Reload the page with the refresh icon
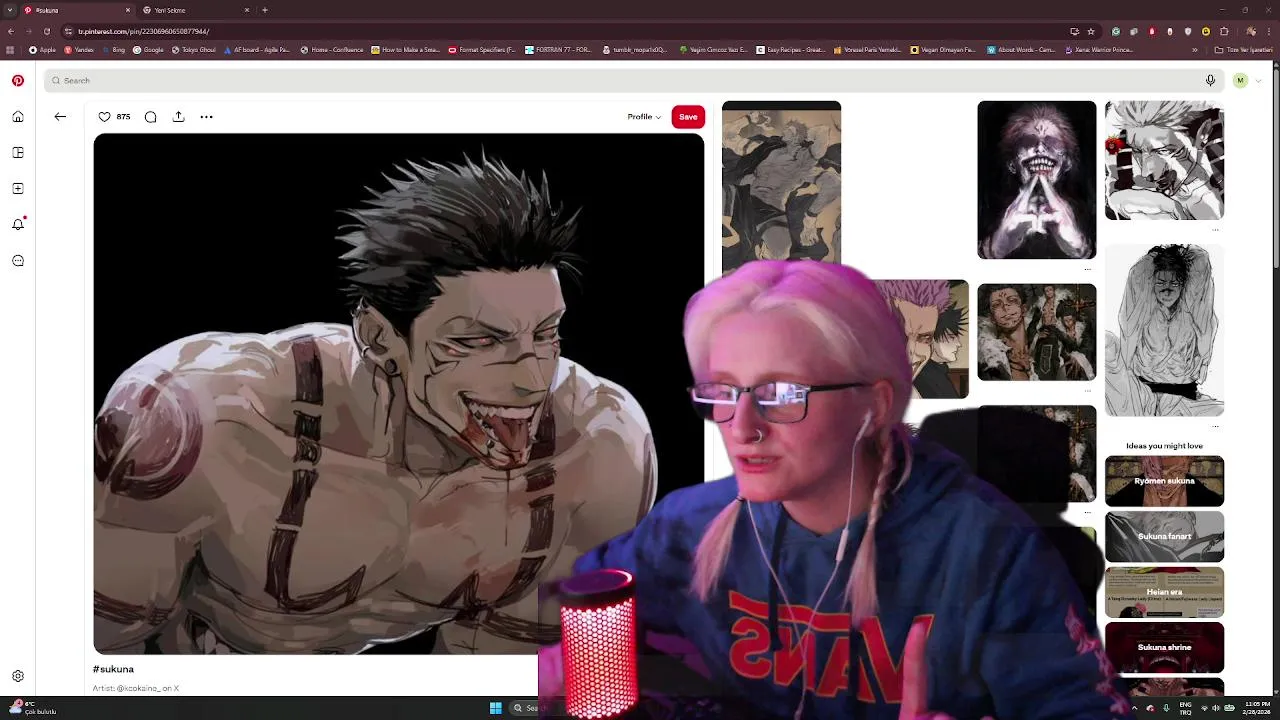Screen dimensions: 1280x720 (x=46, y=31)
